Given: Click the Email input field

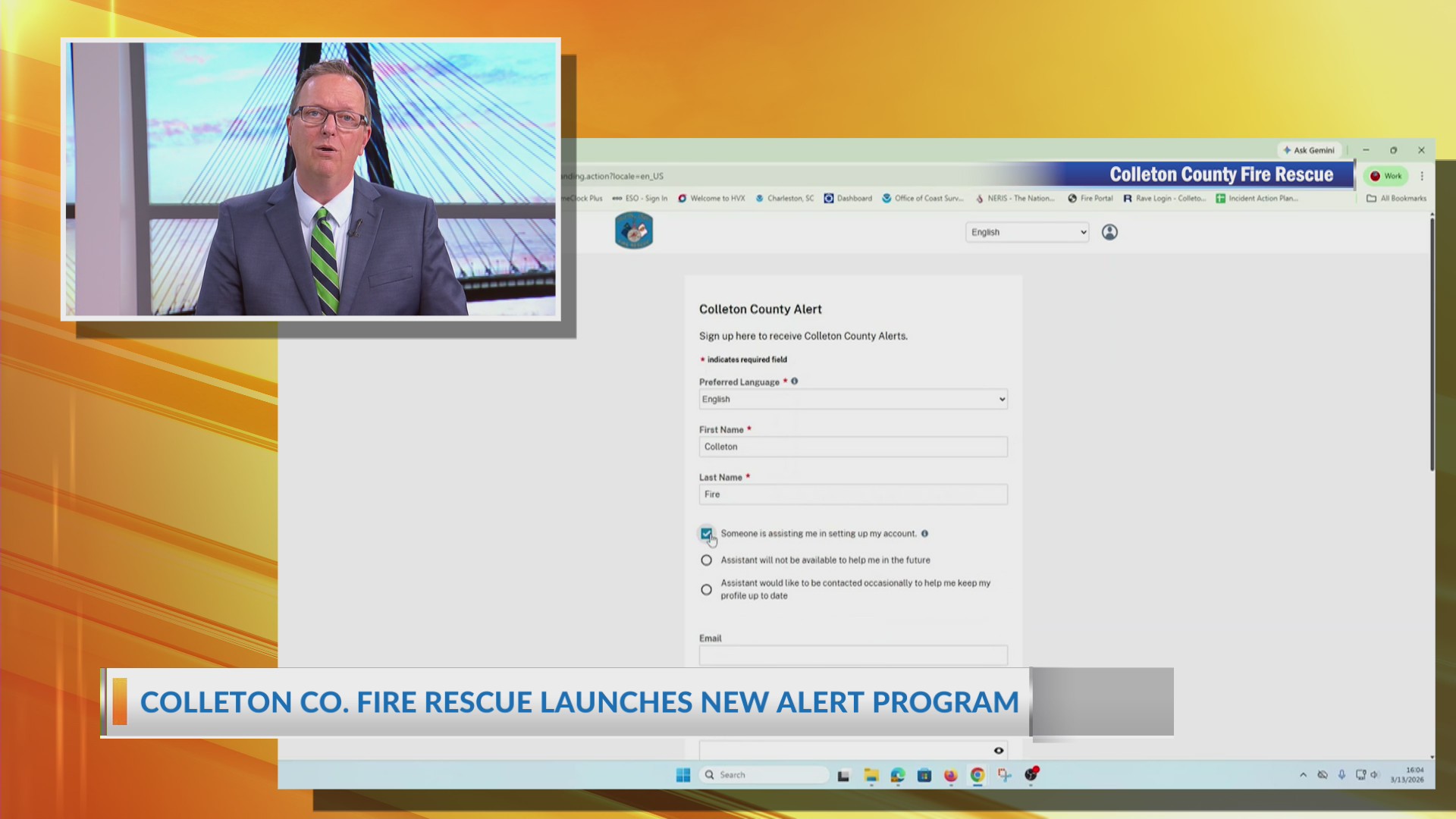Looking at the screenshot, I should point(853,656).
